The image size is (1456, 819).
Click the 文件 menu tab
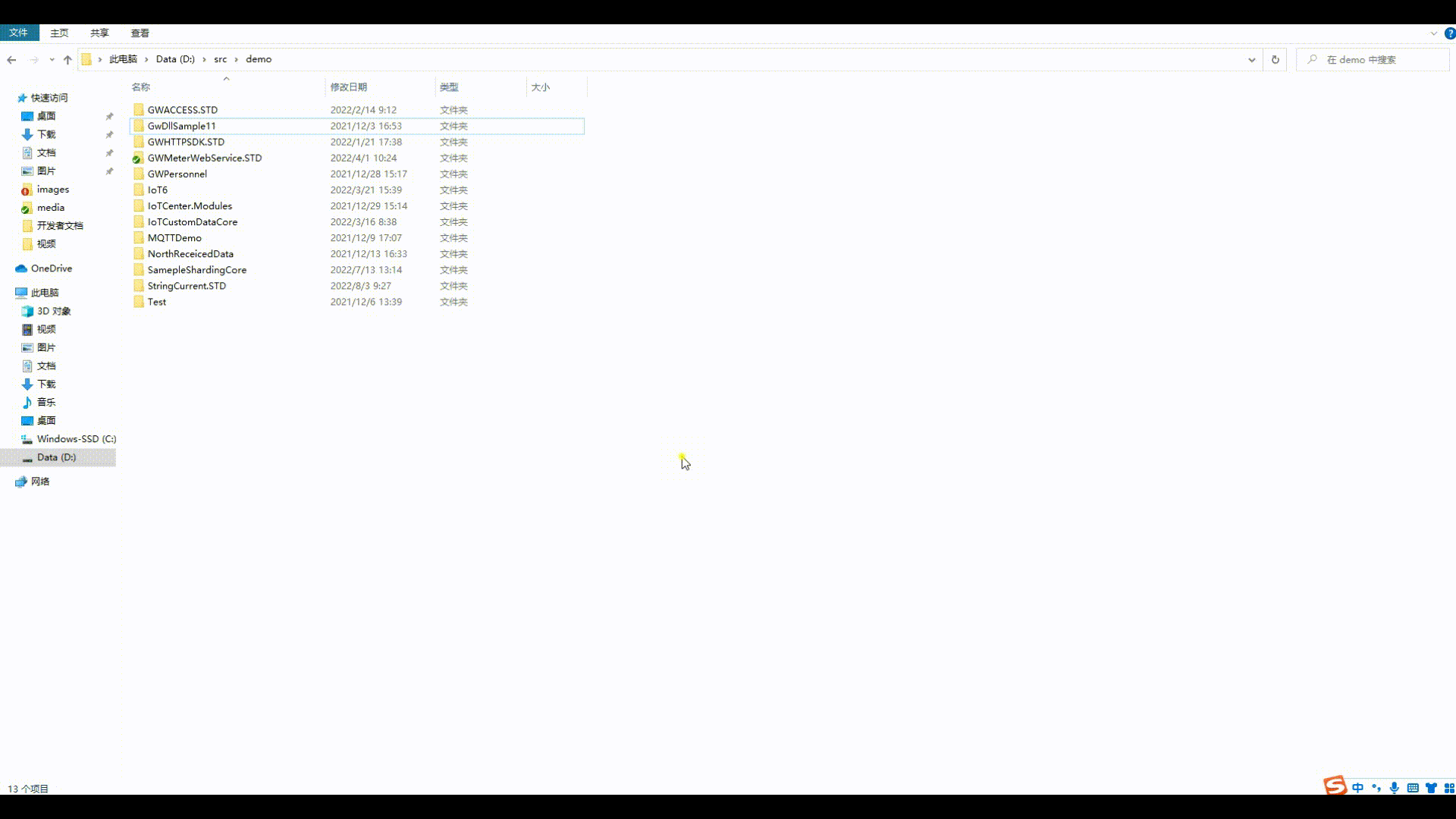(18, 33)
